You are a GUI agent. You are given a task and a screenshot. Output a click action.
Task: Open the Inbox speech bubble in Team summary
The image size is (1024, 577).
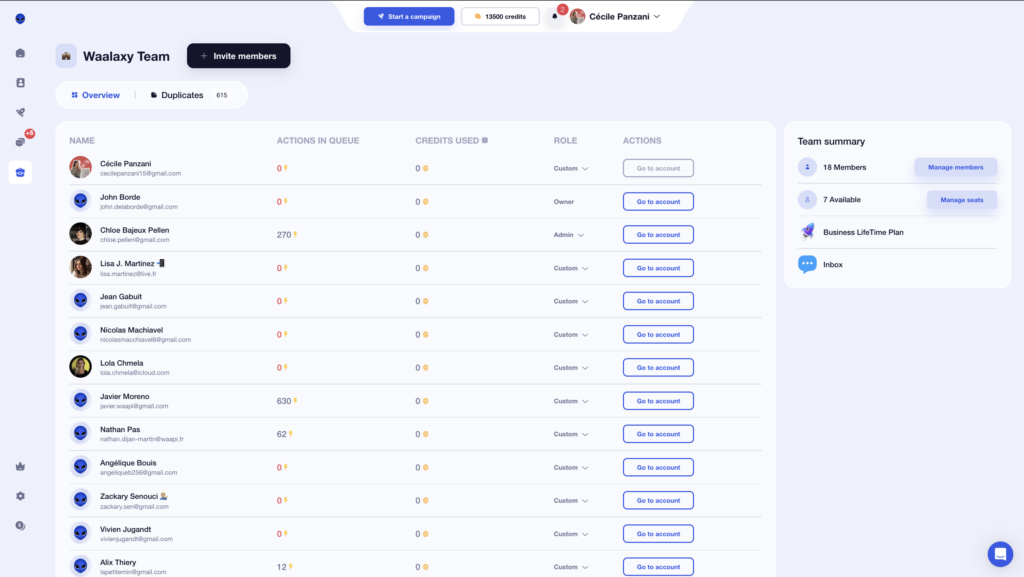808,264
